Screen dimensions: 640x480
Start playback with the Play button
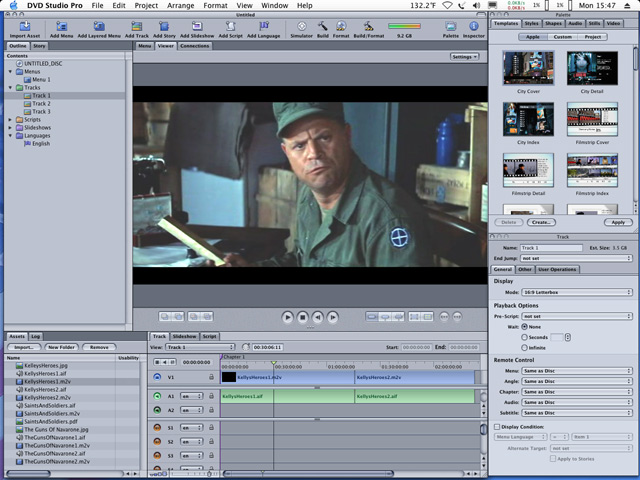tap(287, 317)
